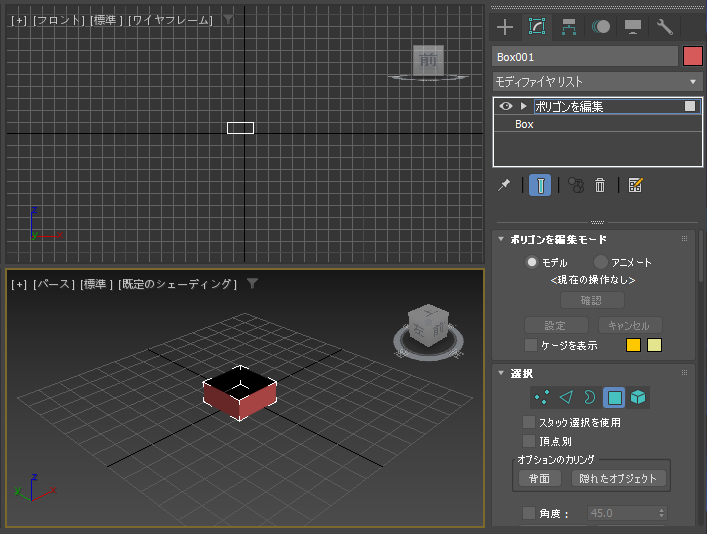
Task: Click the 選択 rollout grip dots
Action: (x=684, y=373)
